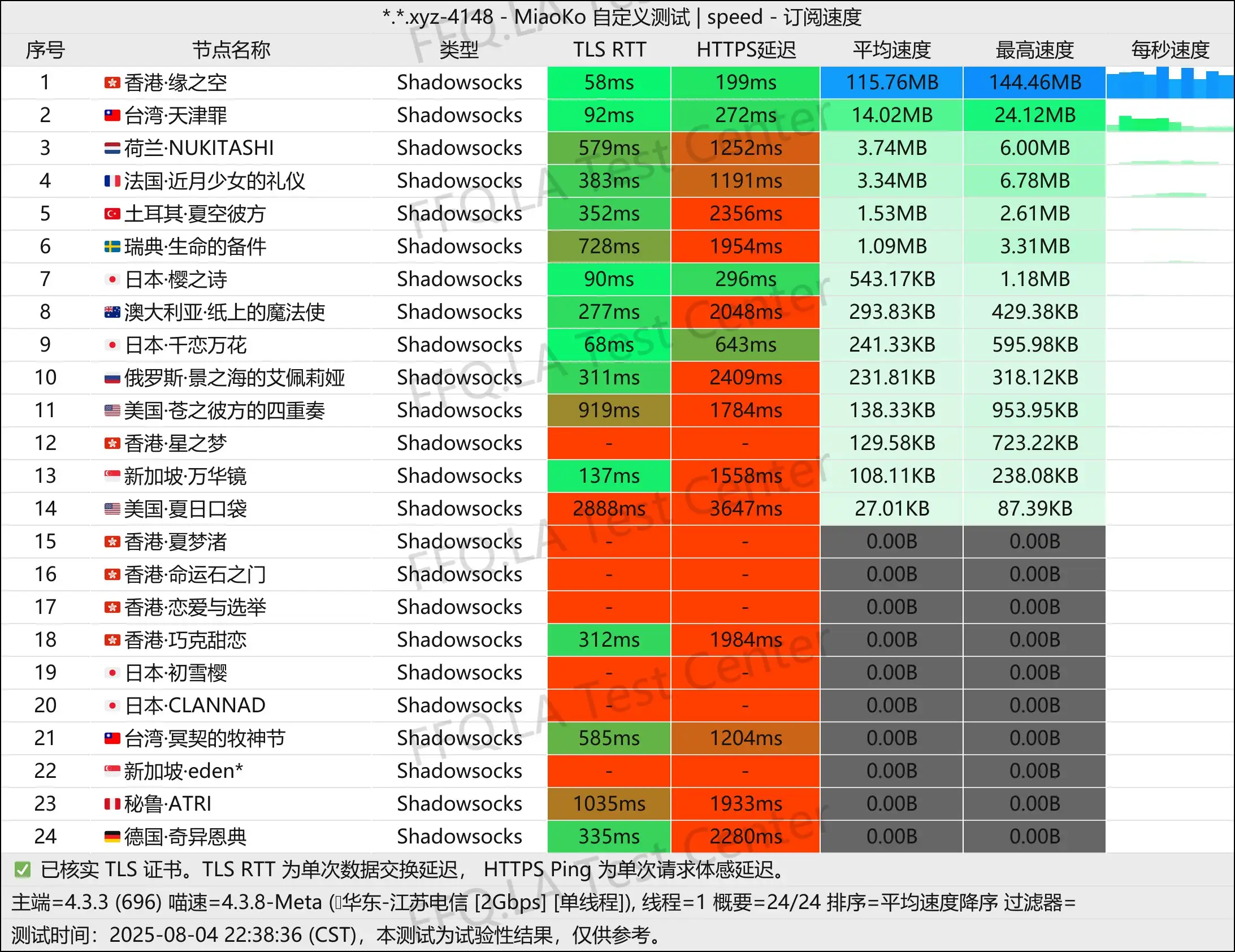Click the 最高速度 column header

(x=1035, y=50)
